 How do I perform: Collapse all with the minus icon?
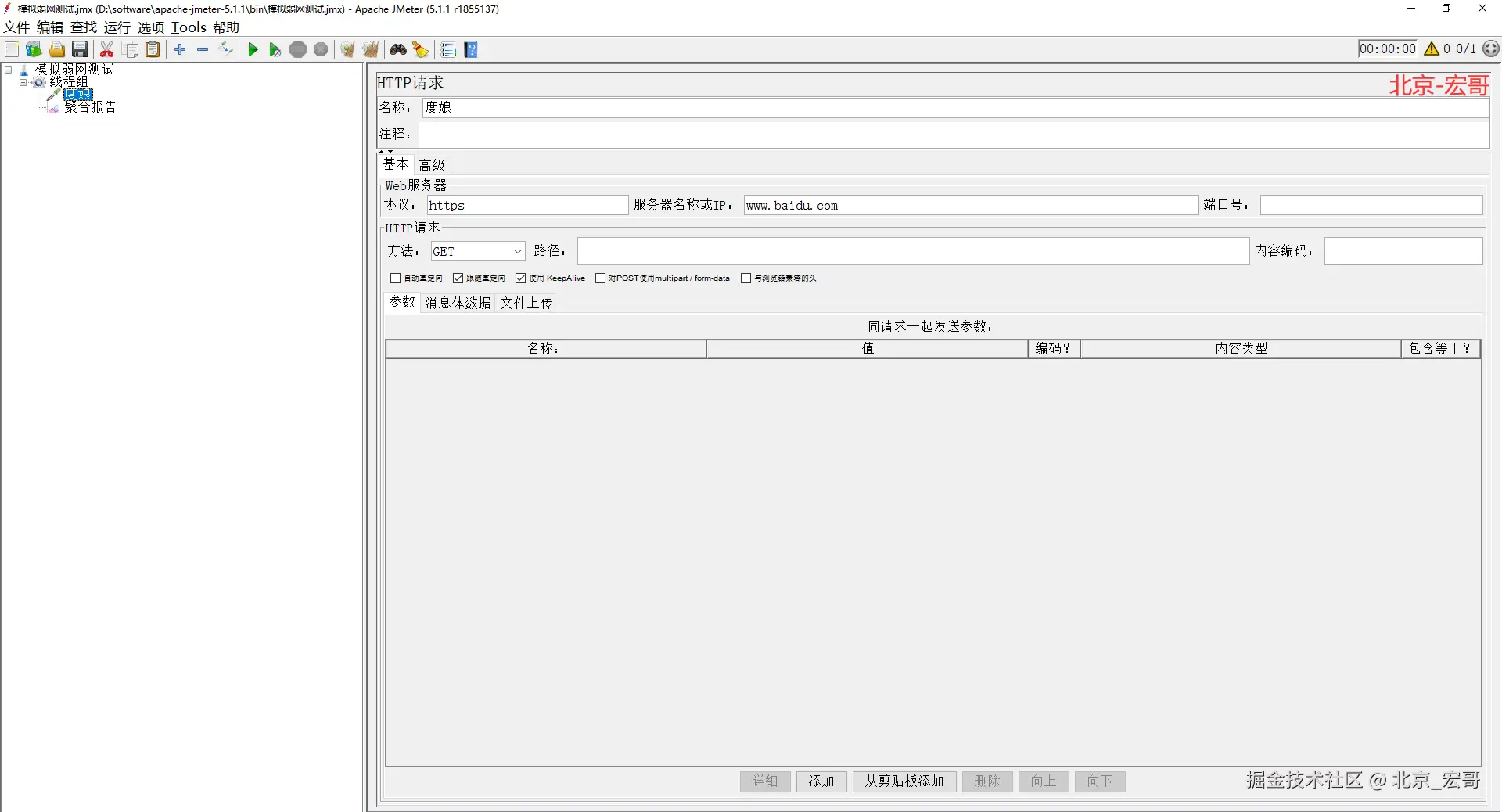(203, 49)
